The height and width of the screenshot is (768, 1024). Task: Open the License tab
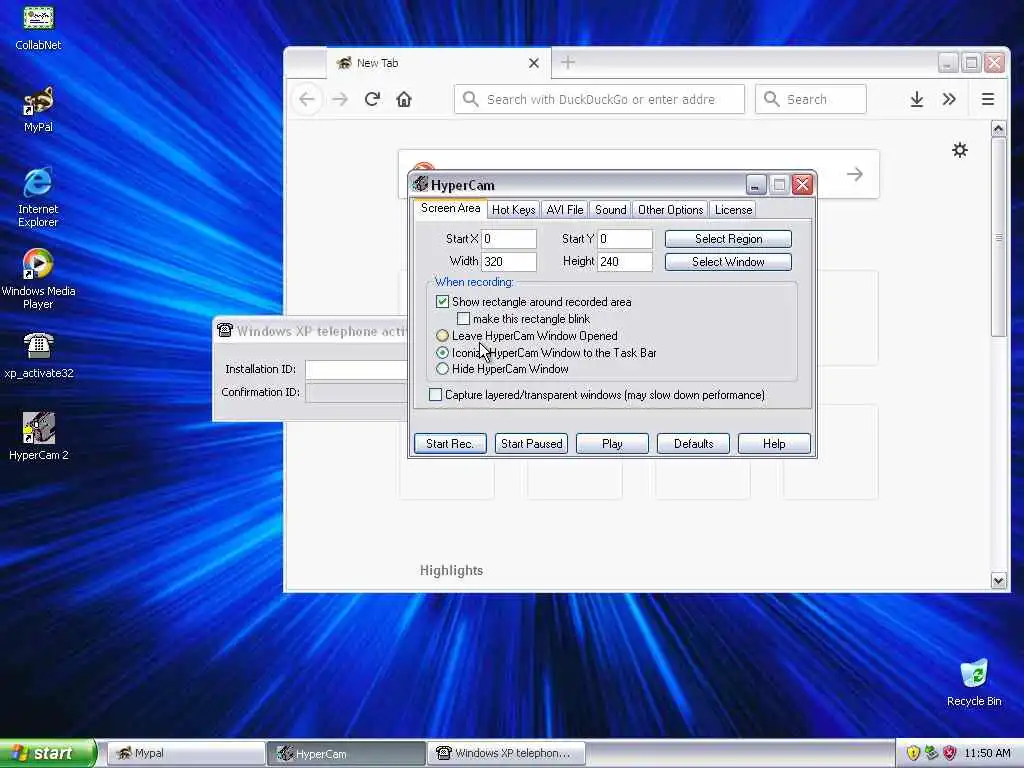click(x=733, y=210)
